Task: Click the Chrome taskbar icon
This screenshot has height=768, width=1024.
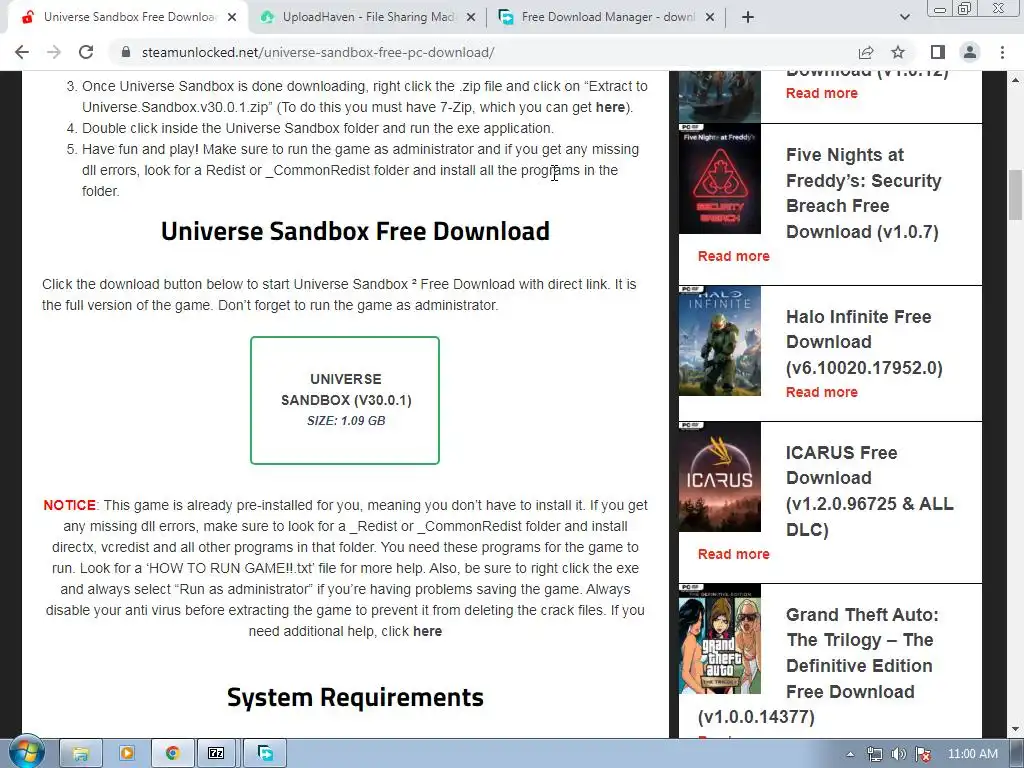Action: pyautogui.click(x=172, y=754)
